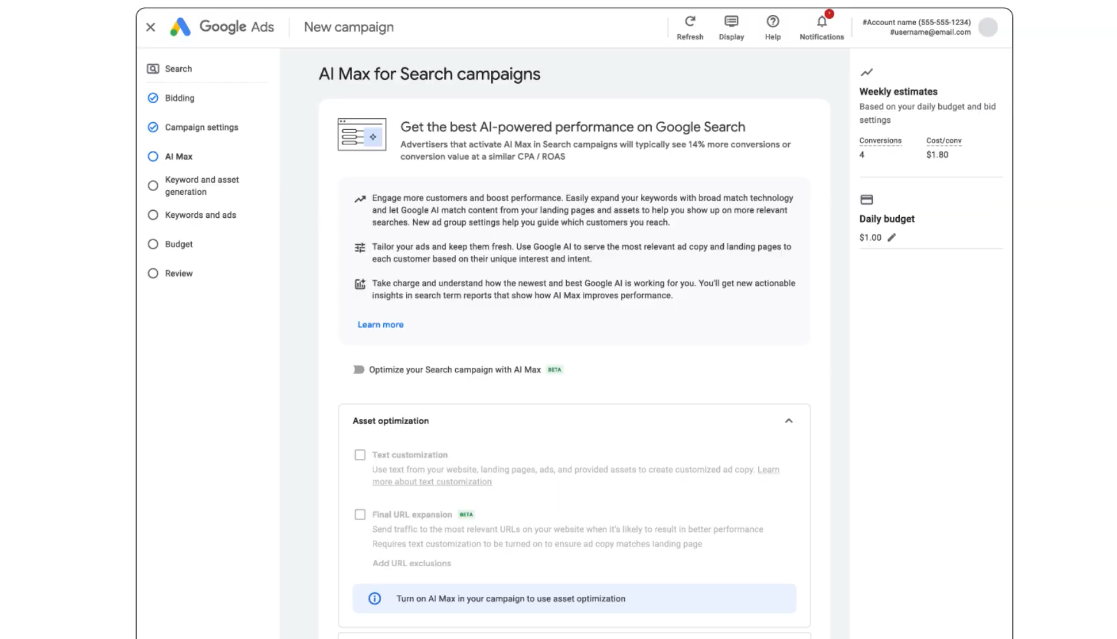Click the tune sliders icon beside Tailor your ads
The height and width of the screenshot is (639, 1117).
point(360,247)
